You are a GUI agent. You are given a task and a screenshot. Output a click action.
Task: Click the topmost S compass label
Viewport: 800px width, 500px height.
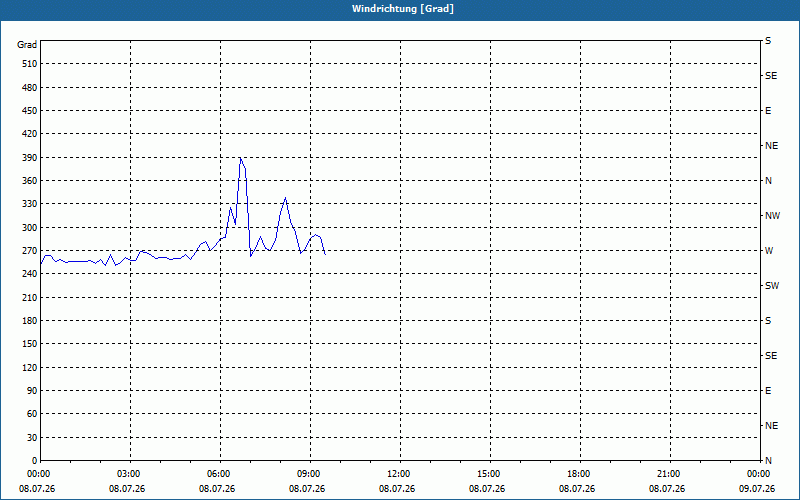point(768,41)
